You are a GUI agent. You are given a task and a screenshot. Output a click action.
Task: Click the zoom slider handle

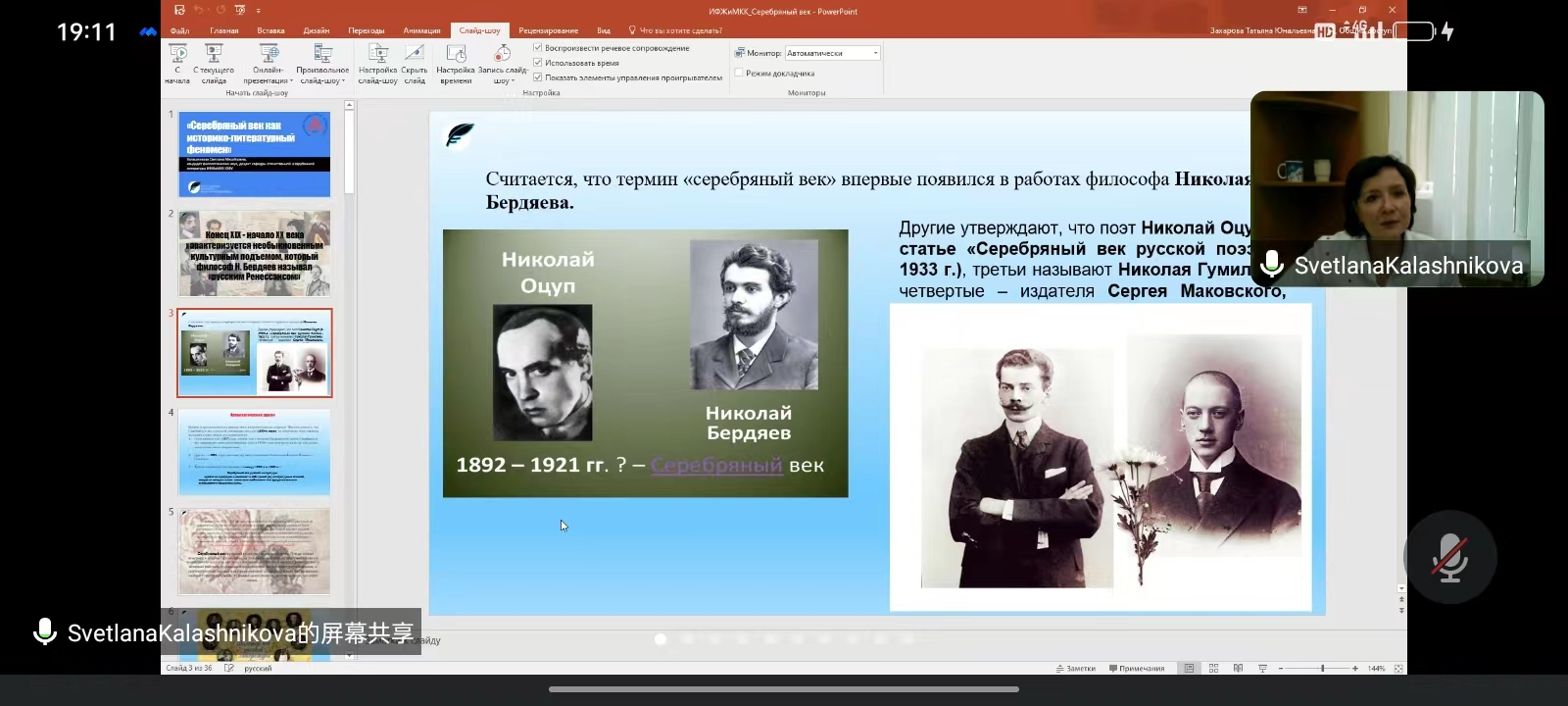click(1322, 669)
